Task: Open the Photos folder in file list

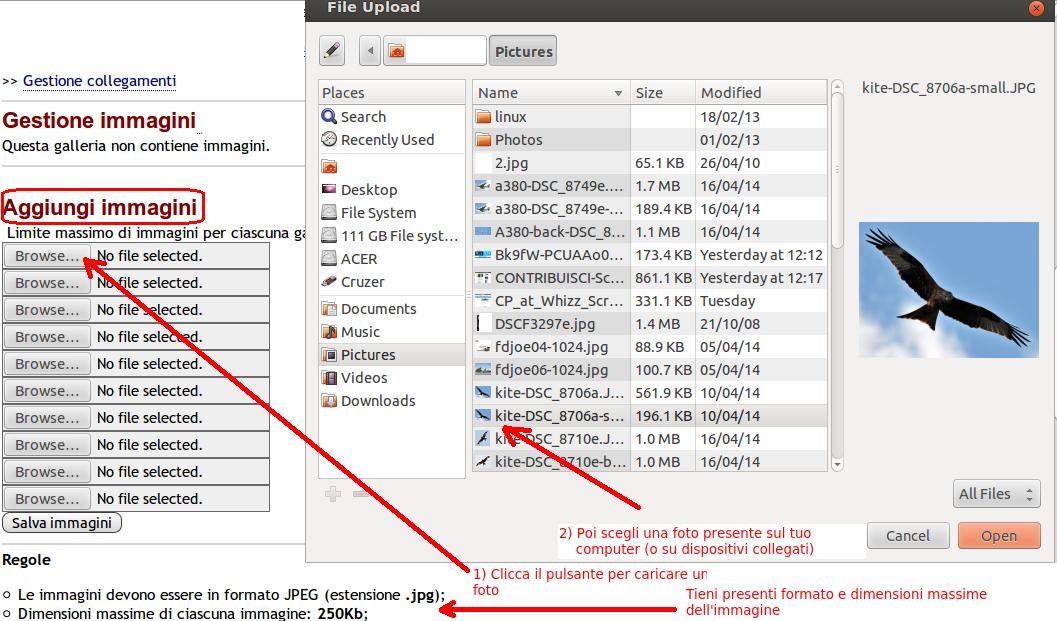Action: tap(518, 140)
